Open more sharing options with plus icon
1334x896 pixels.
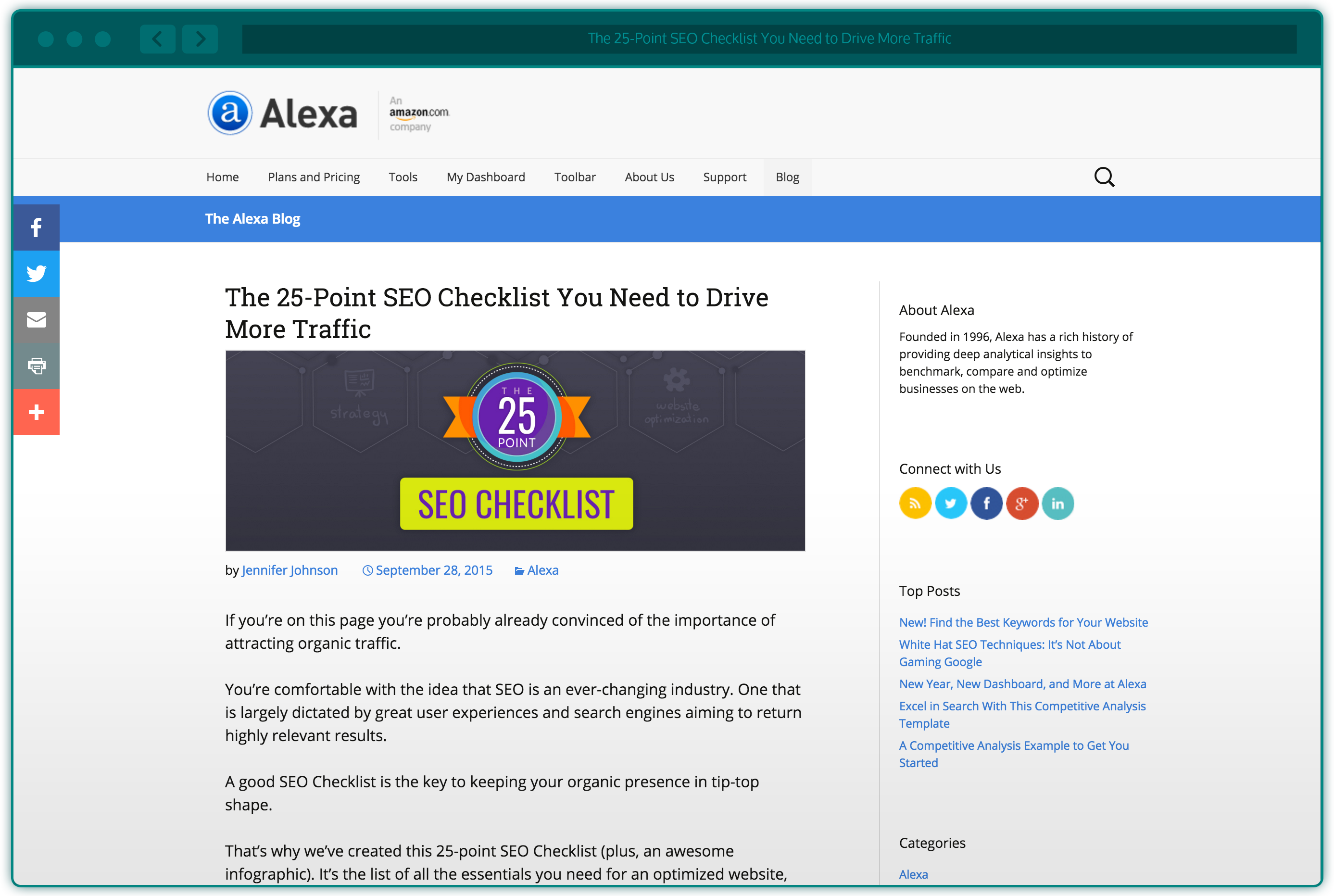coord(36,412)
